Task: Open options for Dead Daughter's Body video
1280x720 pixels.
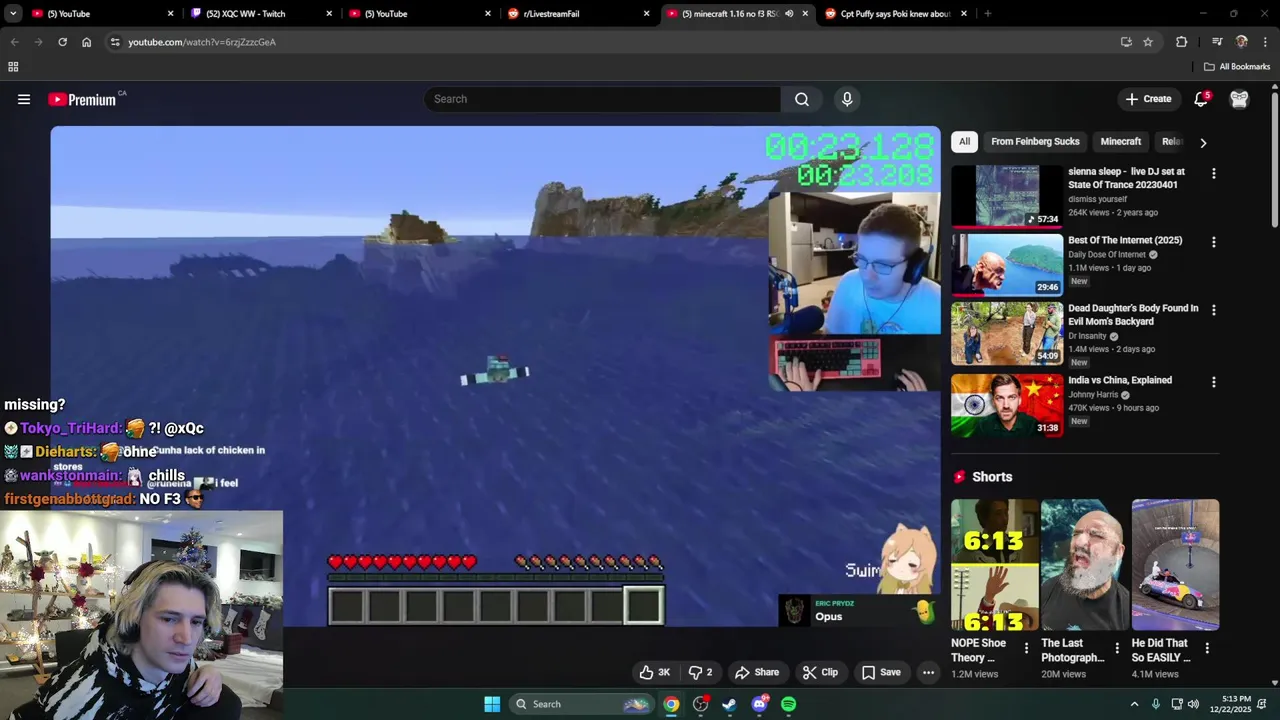Action: pos(1213,310)
